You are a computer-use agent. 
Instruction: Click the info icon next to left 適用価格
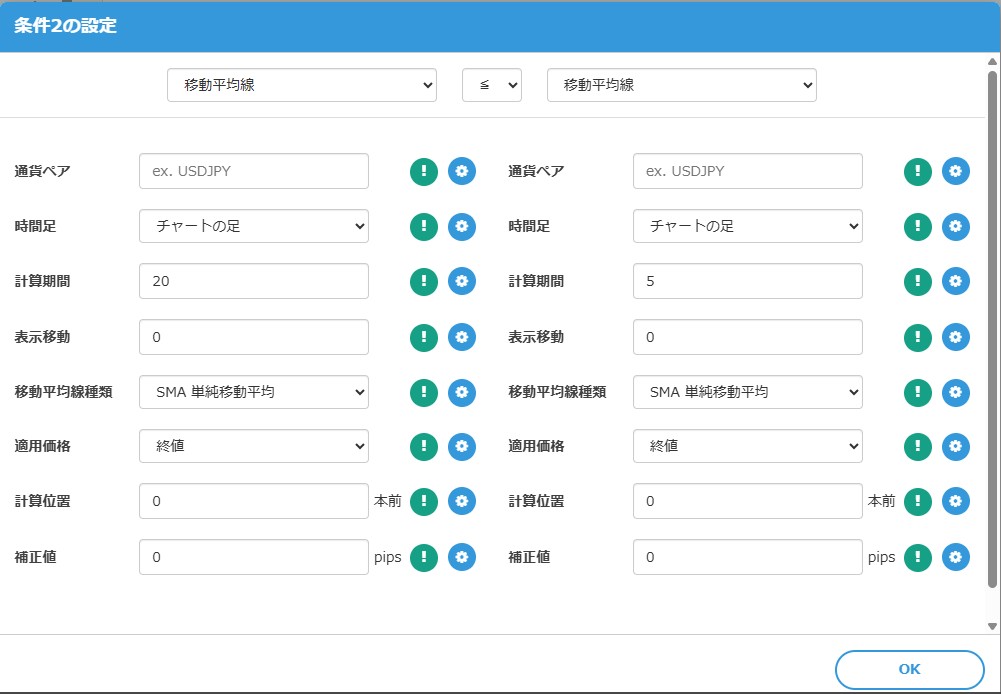pyautogui.click(x=422, y=446)
